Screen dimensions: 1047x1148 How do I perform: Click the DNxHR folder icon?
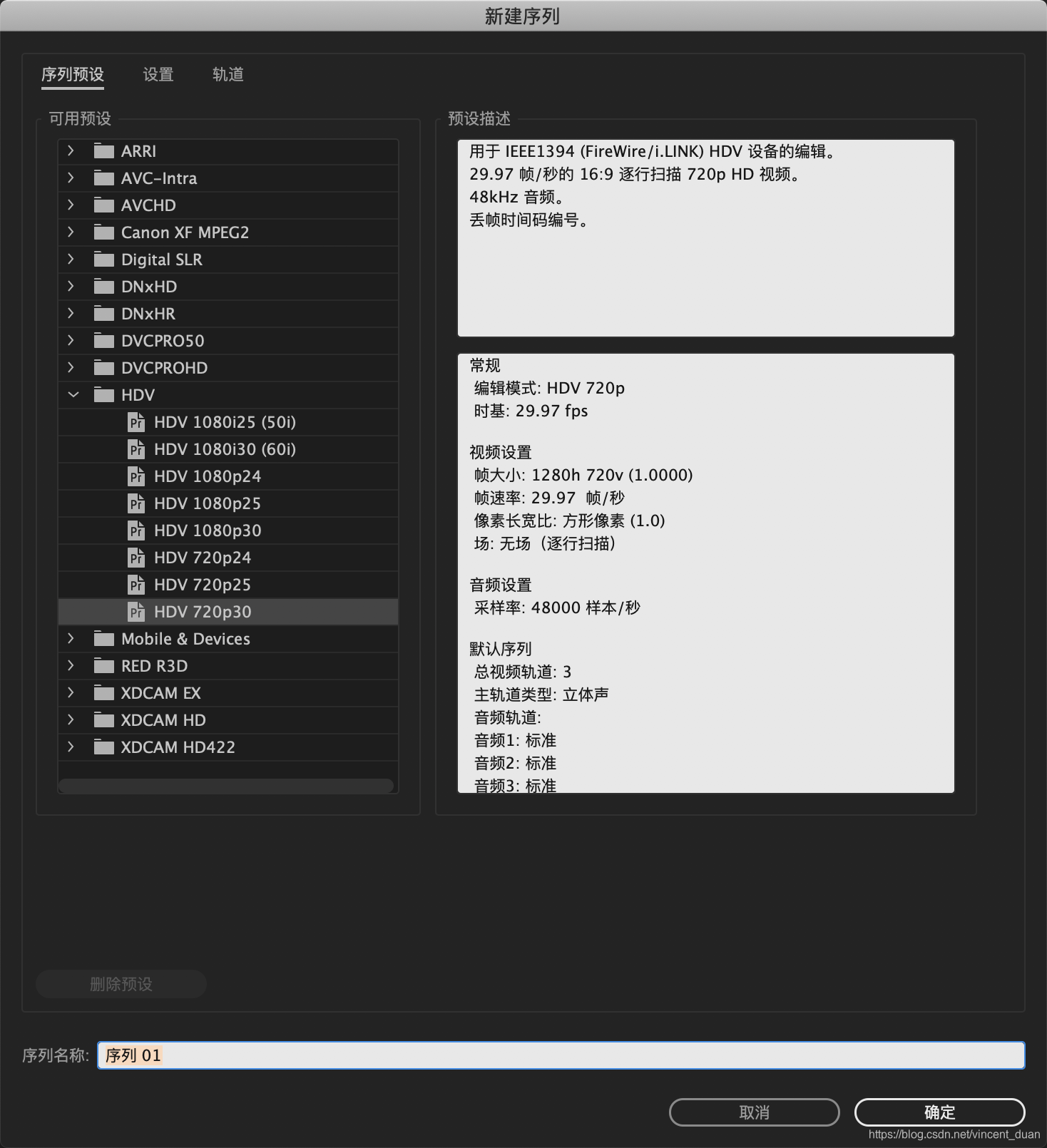pos(104,314)
